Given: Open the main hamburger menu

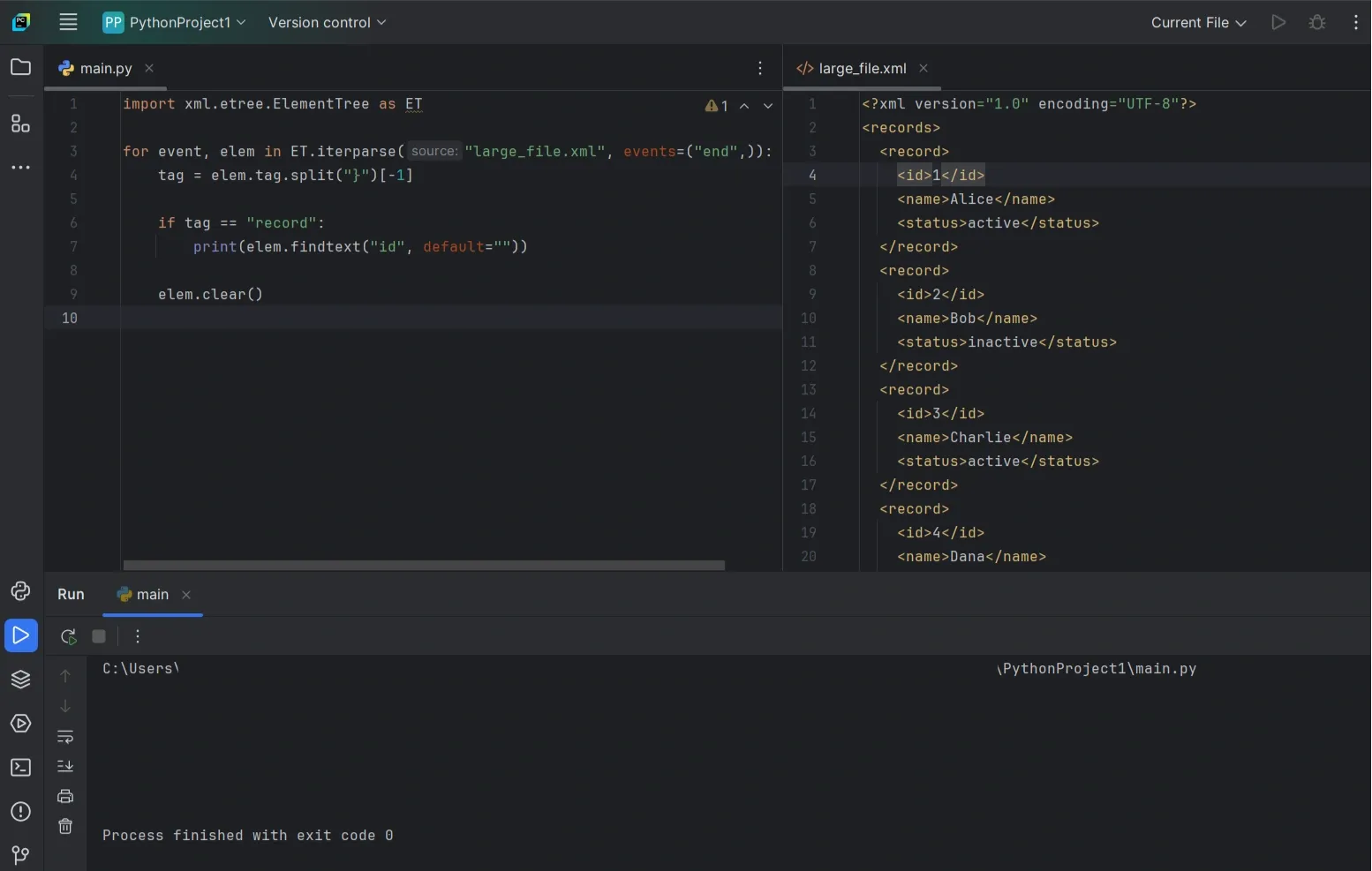Looking at the screenshot, I should coord(68,22).
